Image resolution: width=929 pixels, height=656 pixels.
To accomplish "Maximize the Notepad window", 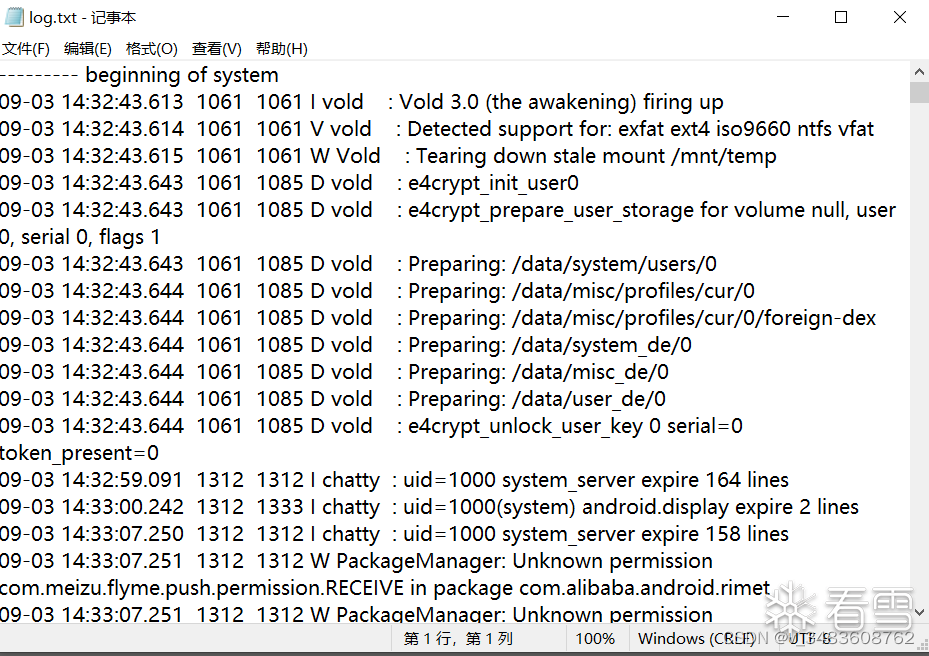I will 841,17.
